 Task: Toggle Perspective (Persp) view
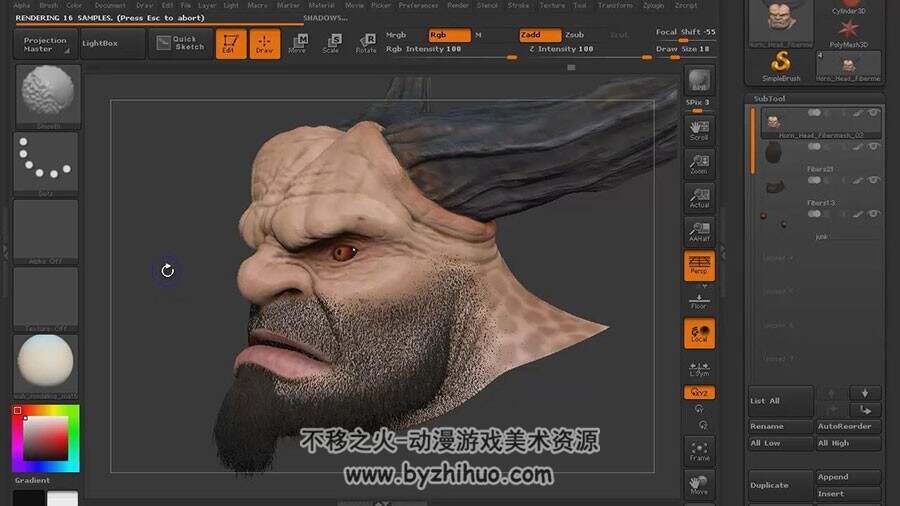[x=699, y=266]
